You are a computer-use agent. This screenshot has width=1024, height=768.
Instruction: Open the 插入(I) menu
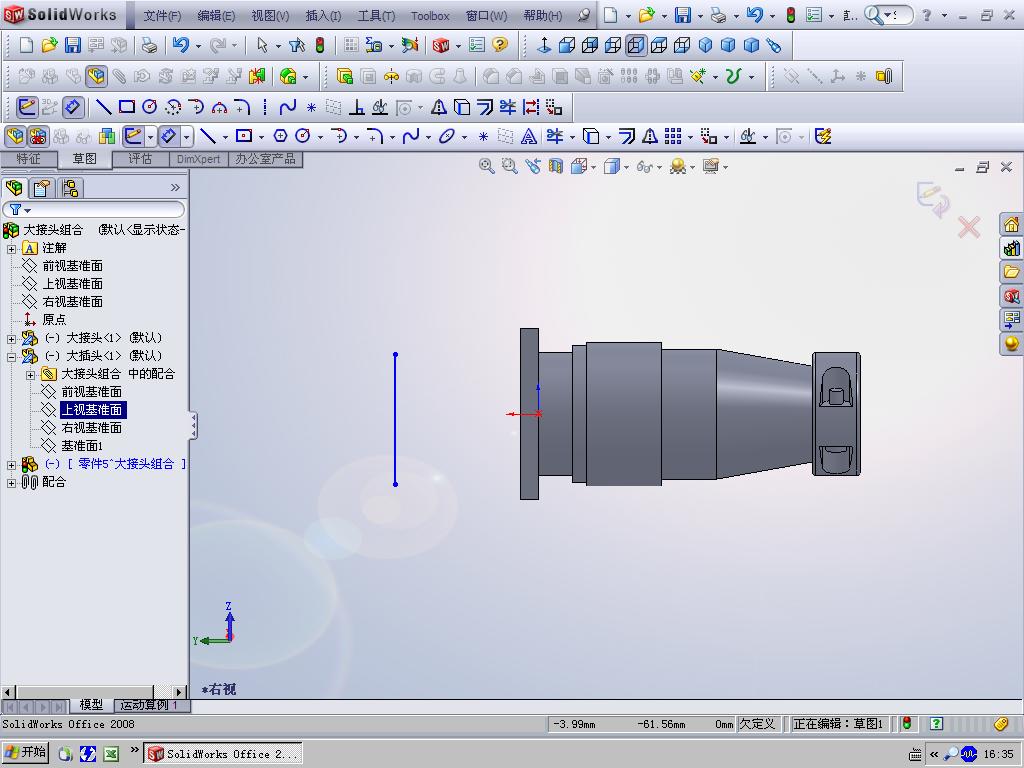pyautogui.click(x=323, y=16)
